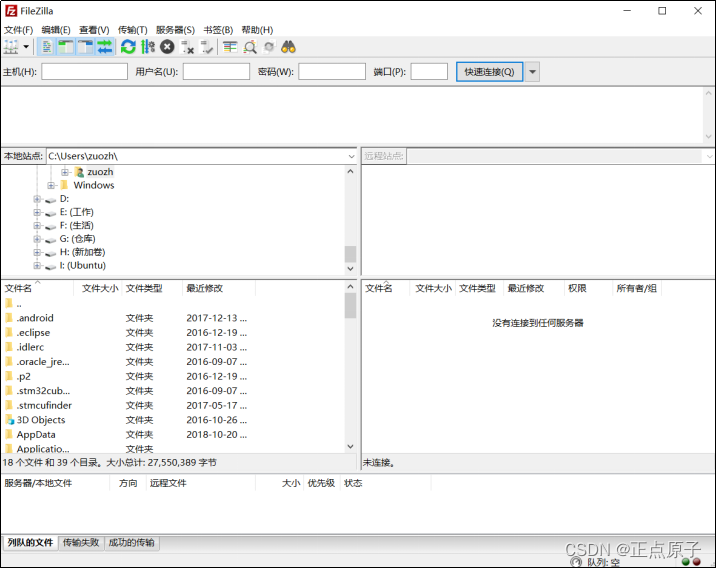Open Site Manager dropdown arrow
The height and width of the screenshot is (568, 717).
[x=26, y=47]
